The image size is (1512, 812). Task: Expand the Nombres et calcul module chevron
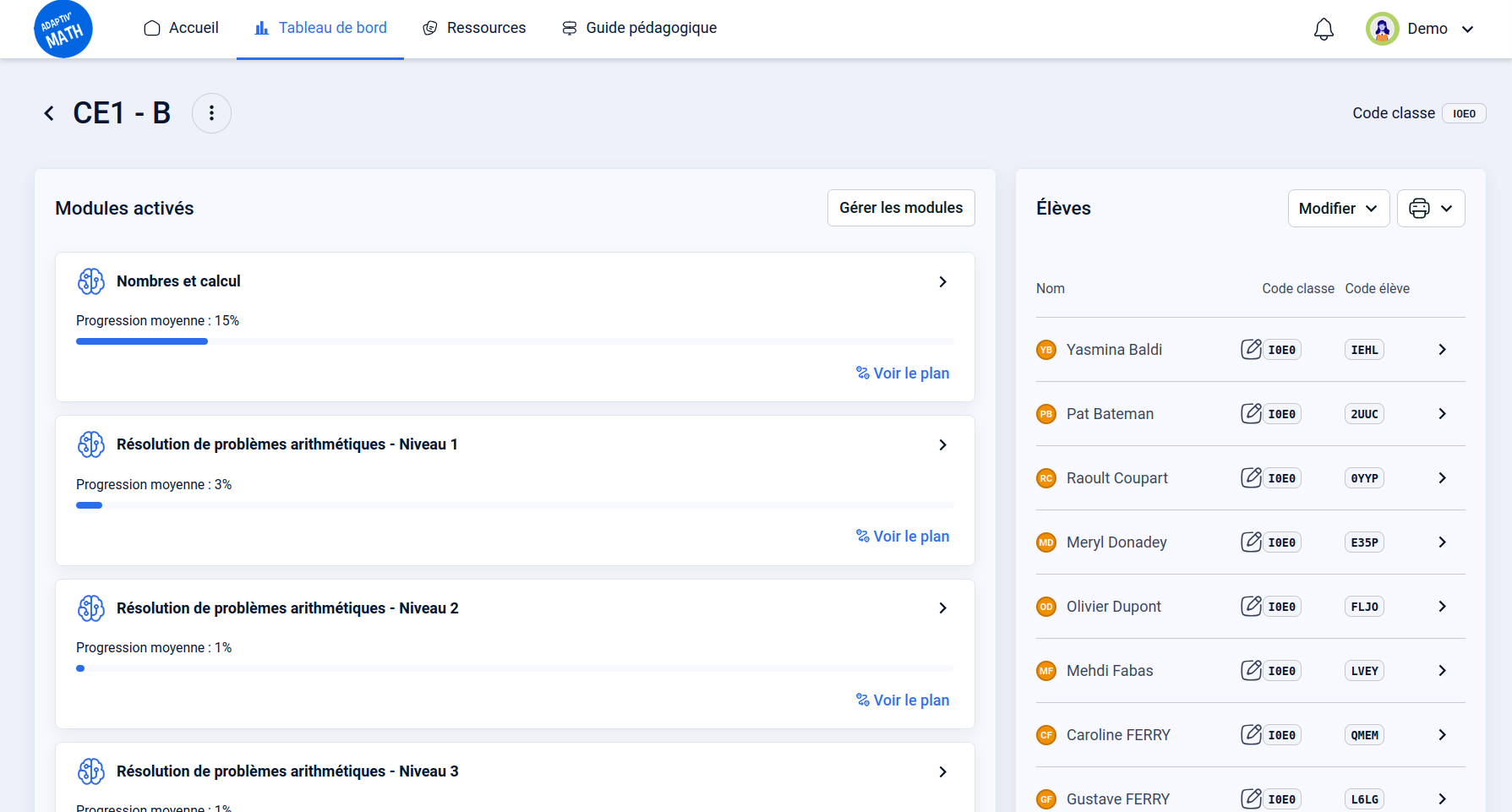tap(942, 282)
